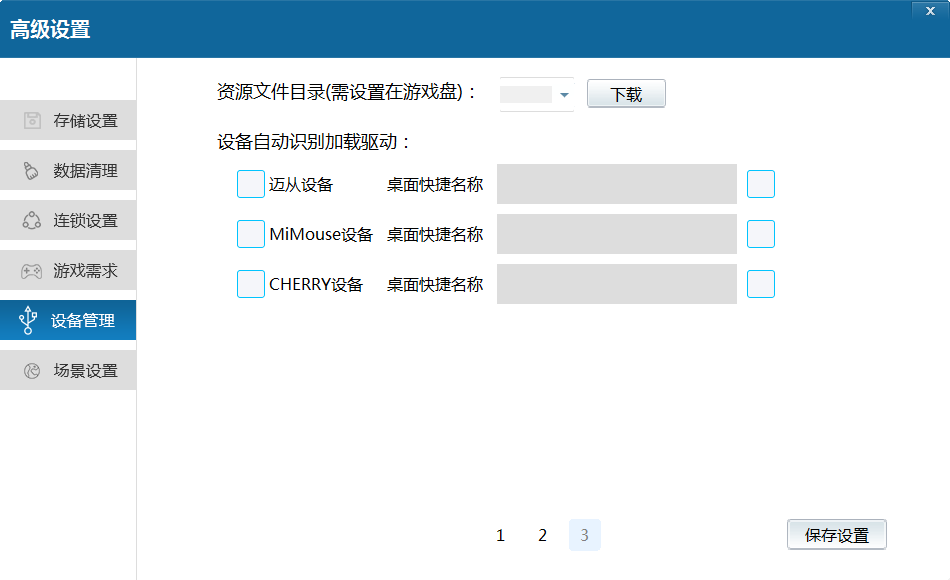This screenshot has height=580, width=950.
Task: Open page 2 of settings
Action: [x=542, y=535]
